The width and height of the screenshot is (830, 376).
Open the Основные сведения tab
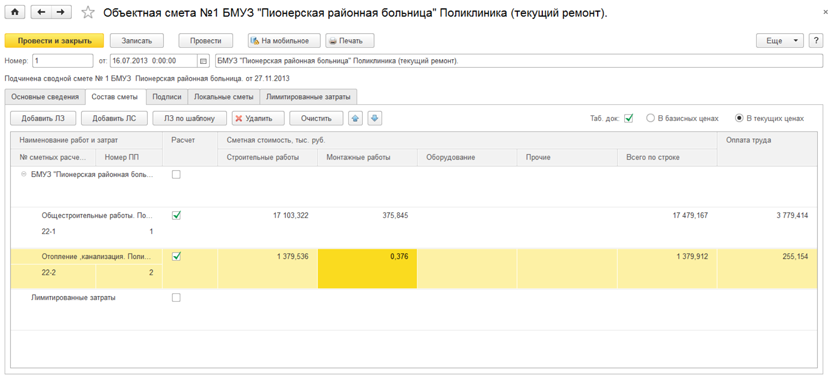point(45,97)
